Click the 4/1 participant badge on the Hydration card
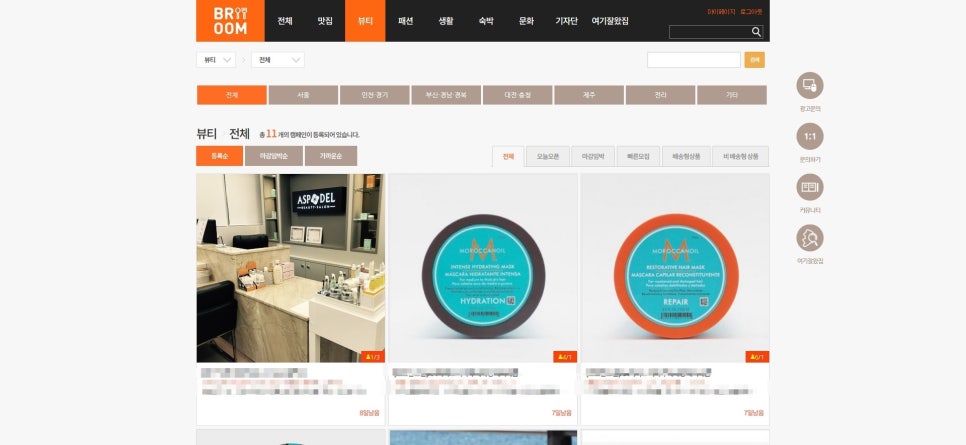The width and height of the screenshot is (966, 445). pyautogui.click(x=565, y=357)
